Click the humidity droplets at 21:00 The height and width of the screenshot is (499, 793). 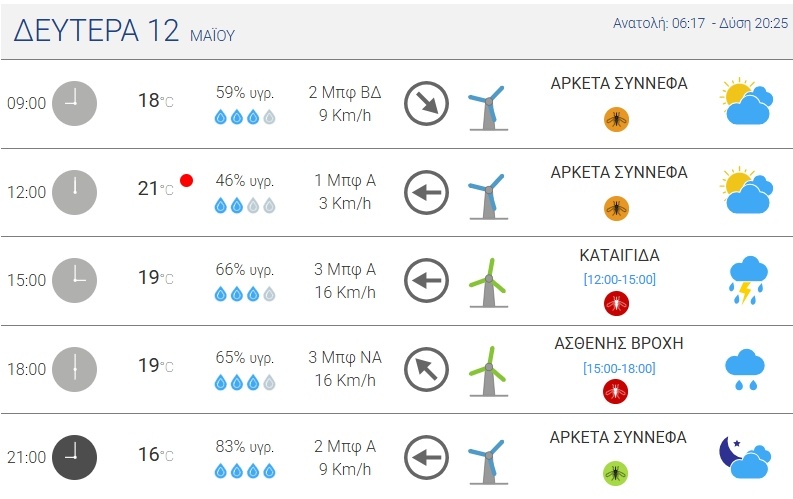pyautogui.click(x=244, y=470)
